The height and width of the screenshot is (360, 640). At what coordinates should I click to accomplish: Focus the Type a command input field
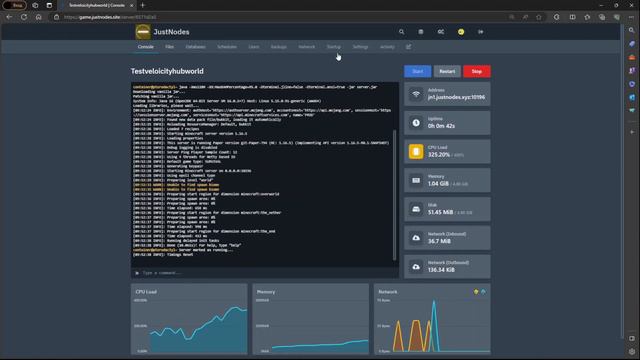coord(264,273)
